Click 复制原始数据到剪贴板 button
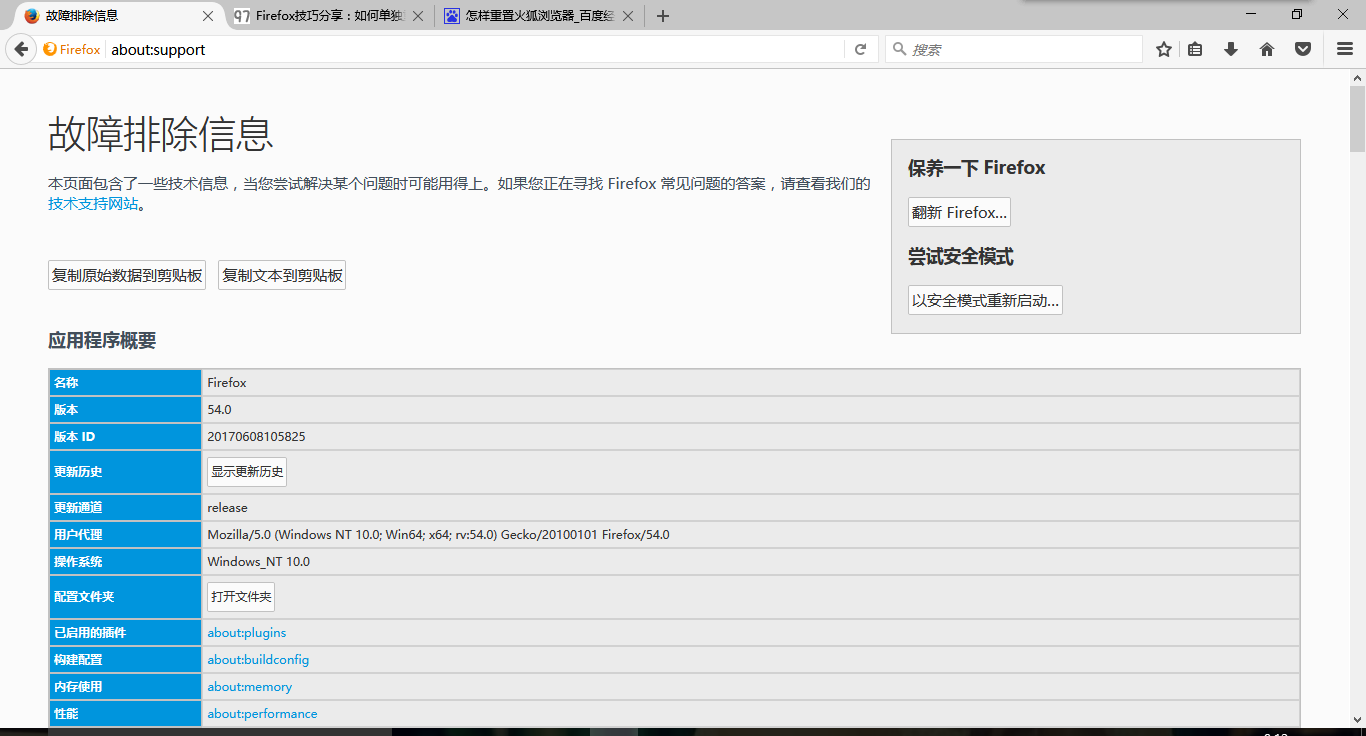 pos(126,274)
